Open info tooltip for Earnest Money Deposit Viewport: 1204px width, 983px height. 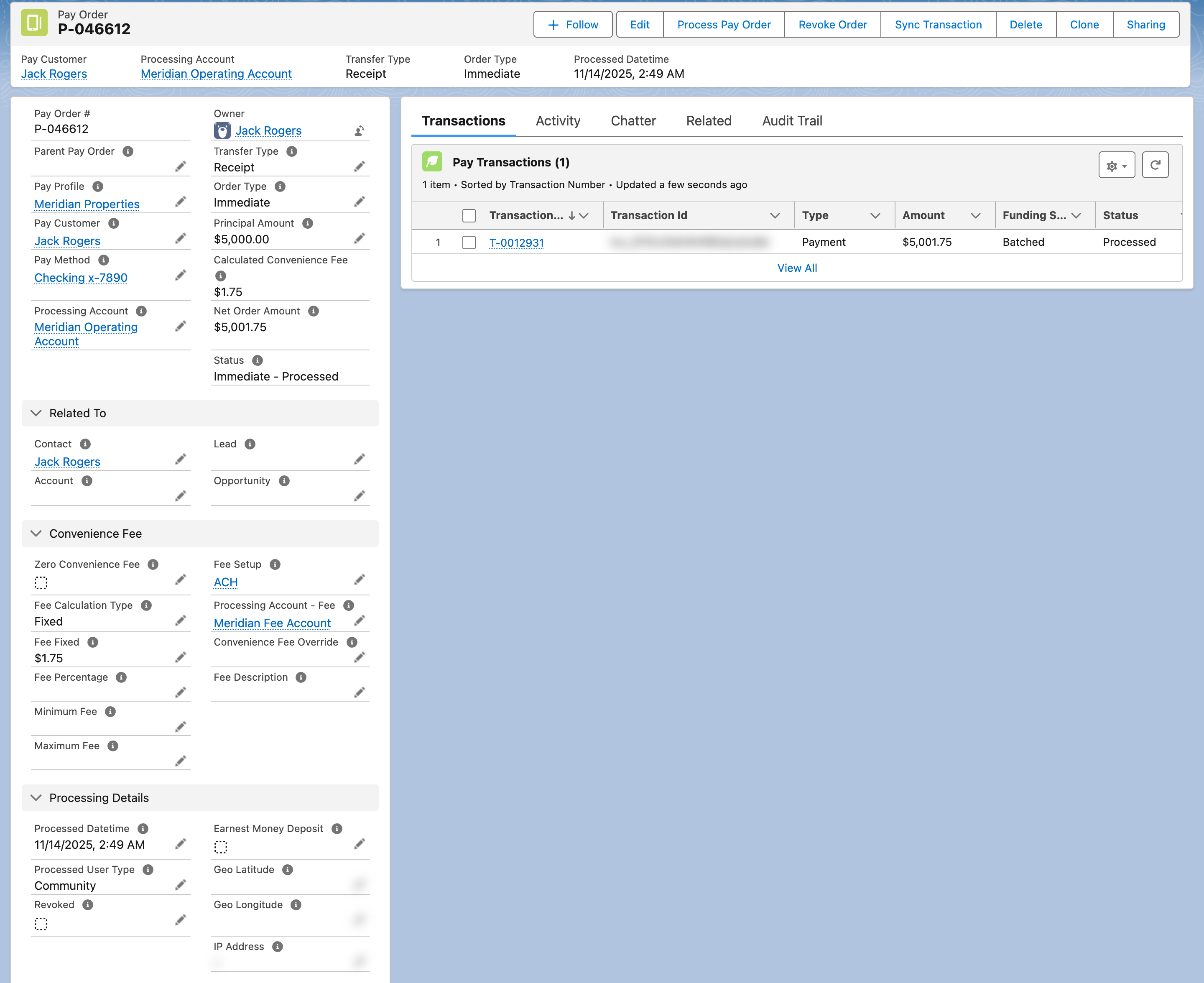(x=337, y=828)
